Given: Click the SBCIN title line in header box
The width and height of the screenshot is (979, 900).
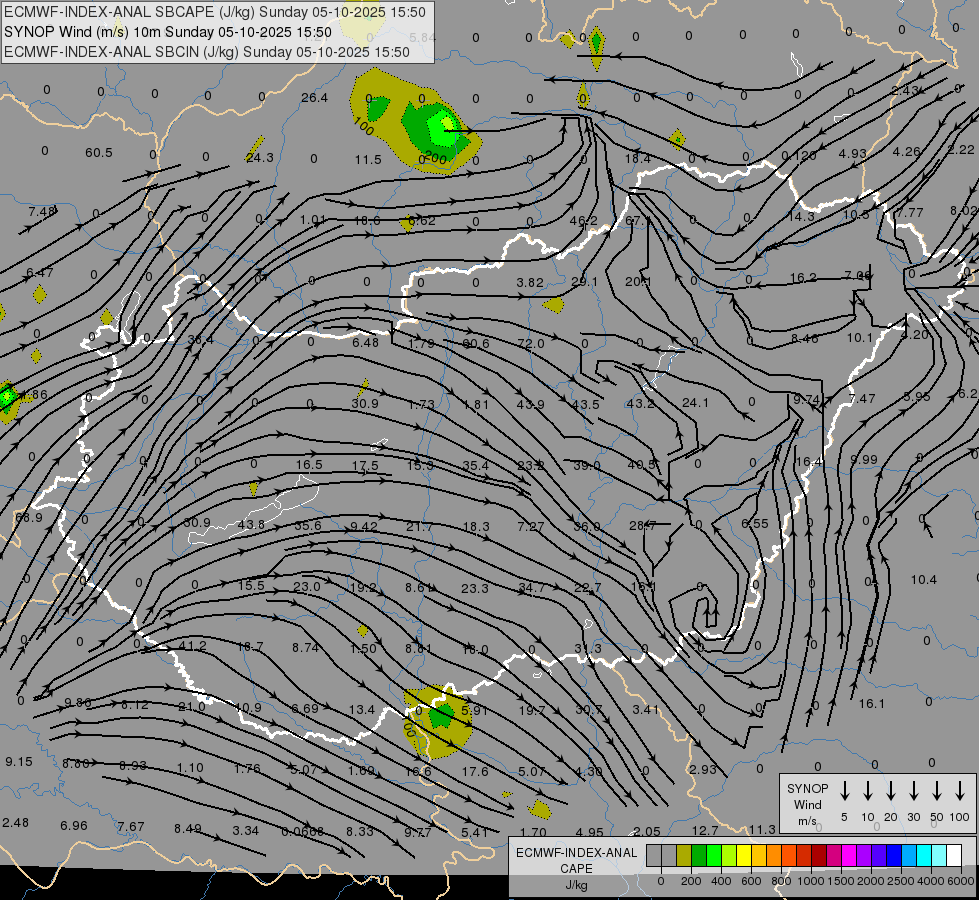Looking at the screenshot, I should [207, 52].
